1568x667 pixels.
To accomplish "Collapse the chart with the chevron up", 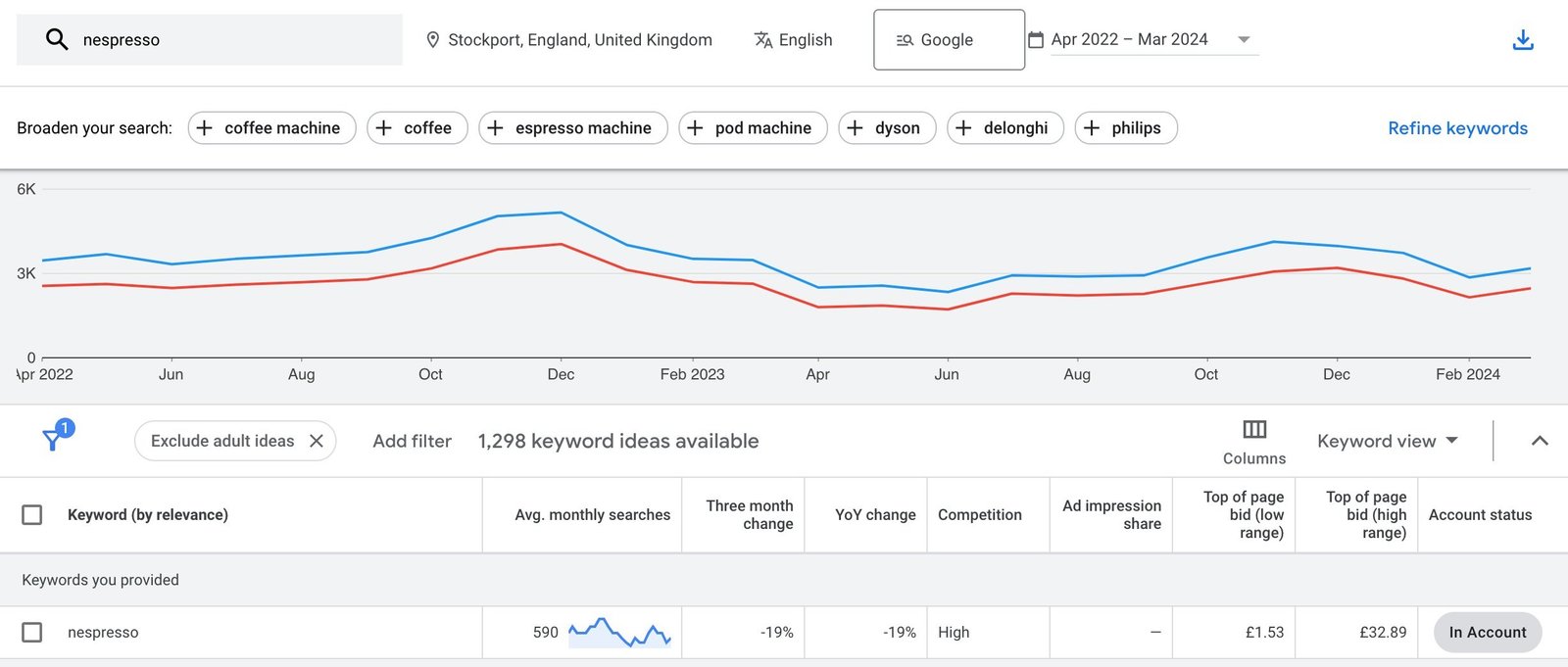I will 1540,441.
